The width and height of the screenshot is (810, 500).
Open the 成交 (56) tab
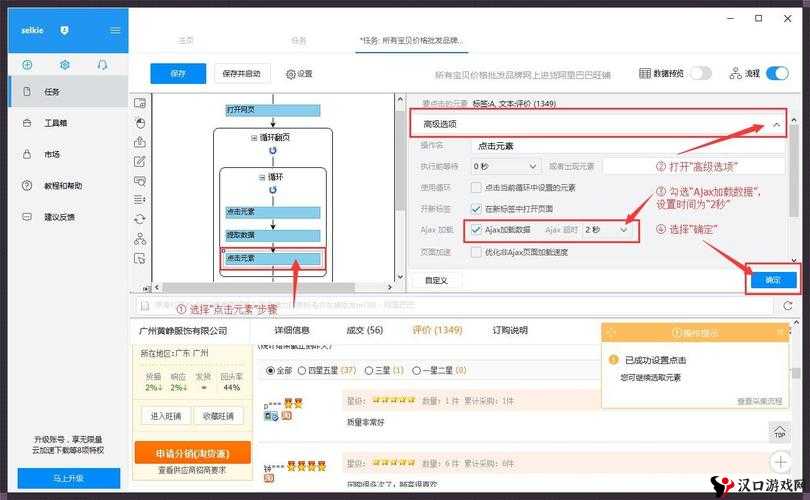(x=364, y=330)
